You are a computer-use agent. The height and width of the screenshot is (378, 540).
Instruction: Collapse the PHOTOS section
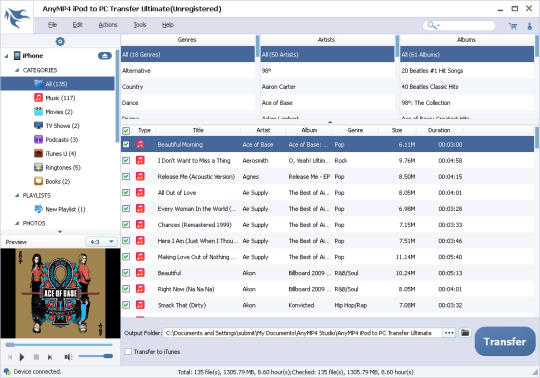click(x=17, y=223)
